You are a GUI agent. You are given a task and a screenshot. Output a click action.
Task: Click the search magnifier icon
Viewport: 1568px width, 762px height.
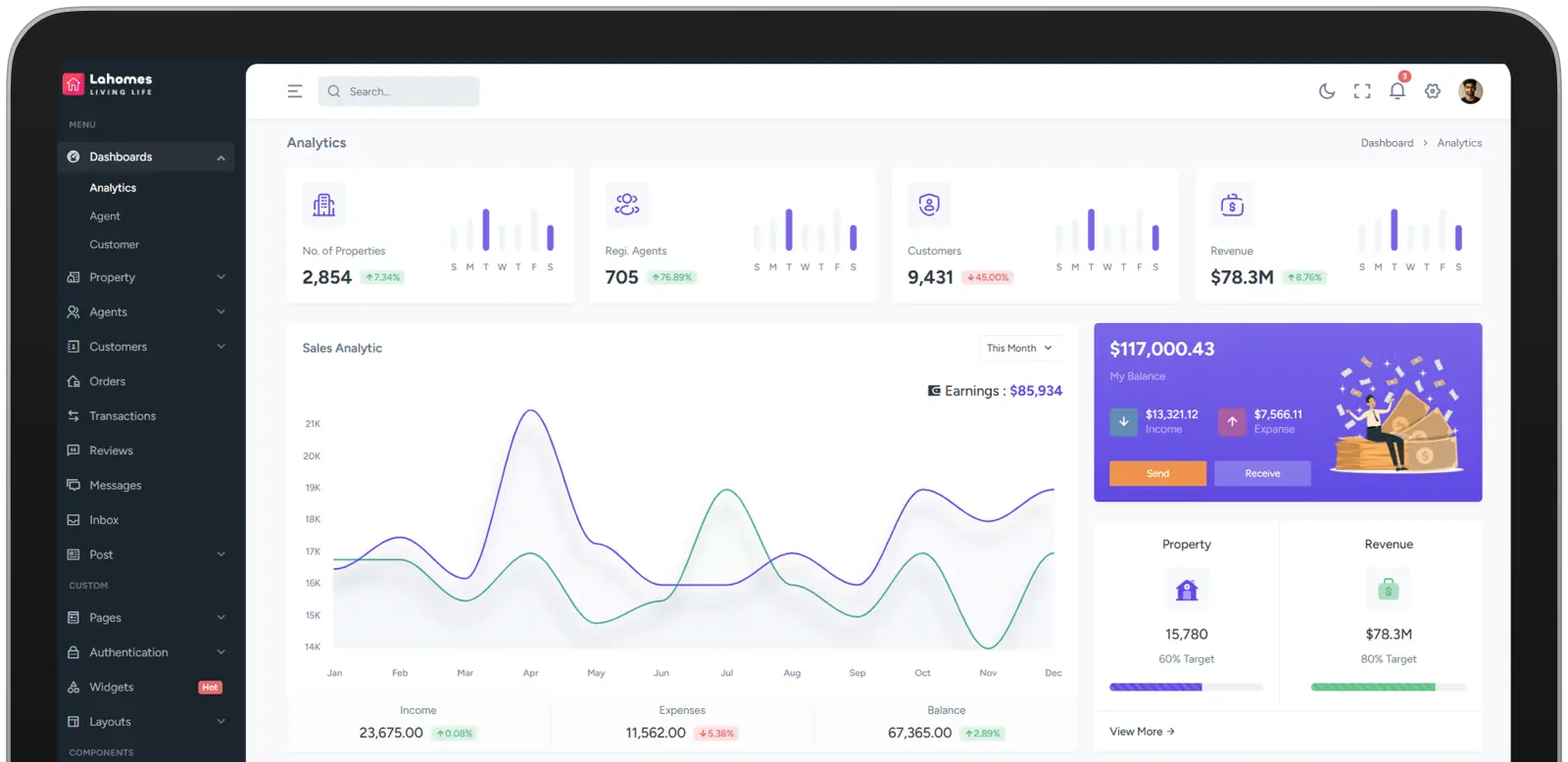click(334, 91)
